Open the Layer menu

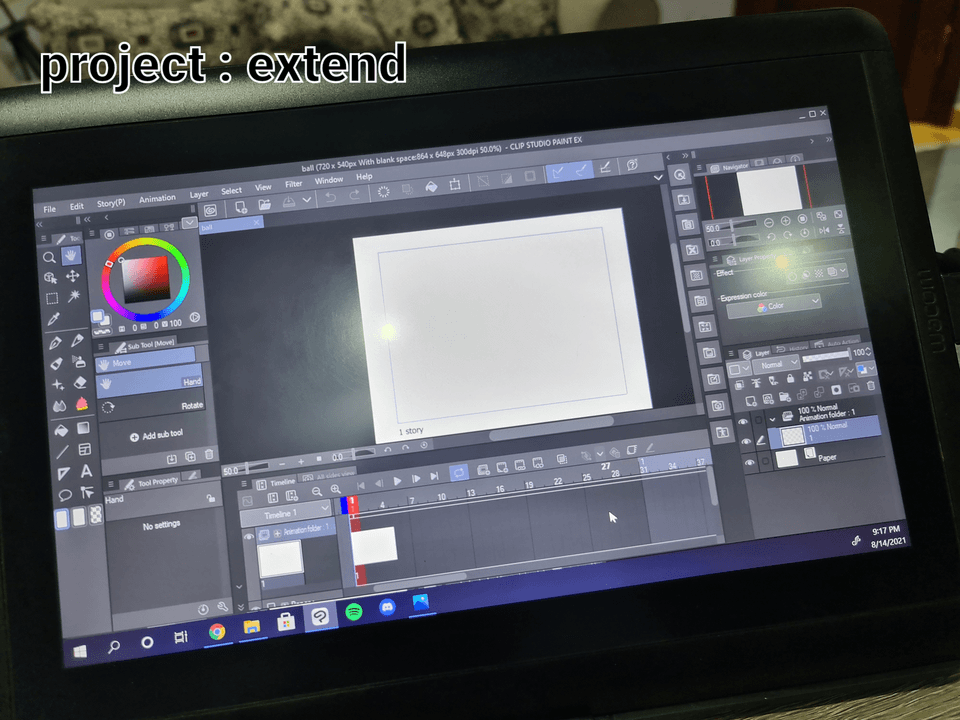coord(199,194)
